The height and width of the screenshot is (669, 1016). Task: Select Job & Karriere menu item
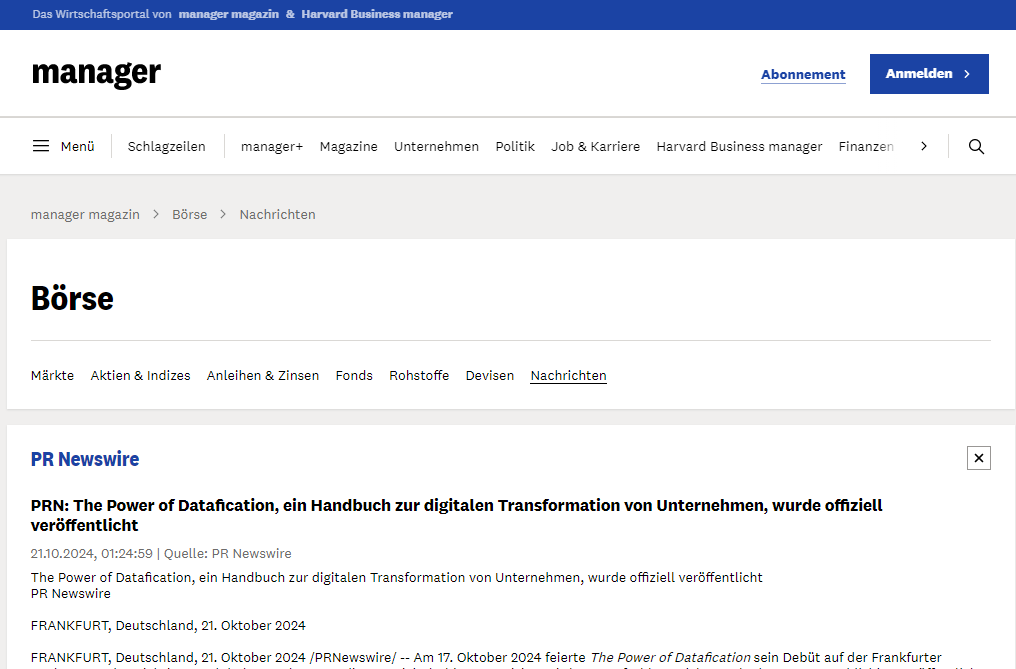click(x=595, y=146)
